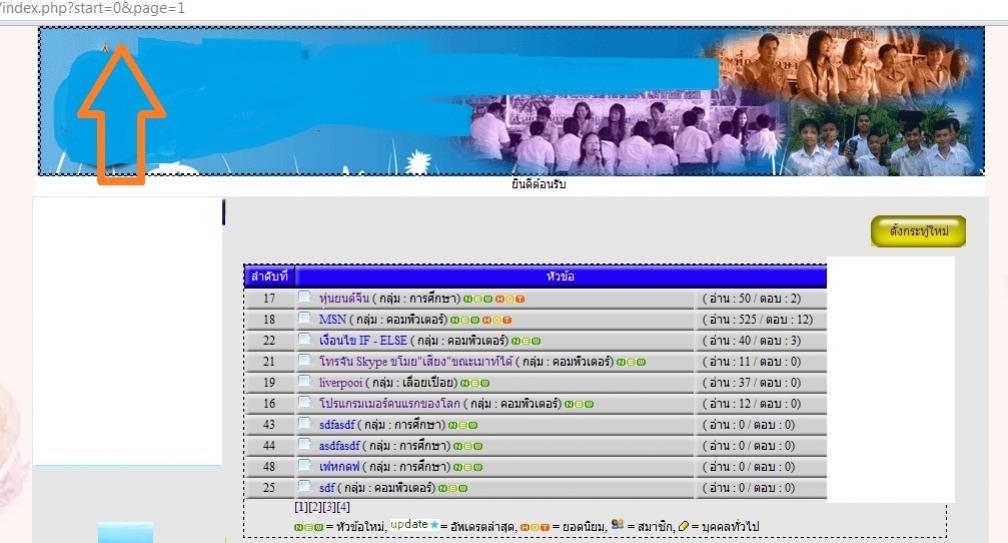1008x543 pixels.
Task: Click read count 'อ่าน : 37 / ตอบ : 0'
Action: 752,382
